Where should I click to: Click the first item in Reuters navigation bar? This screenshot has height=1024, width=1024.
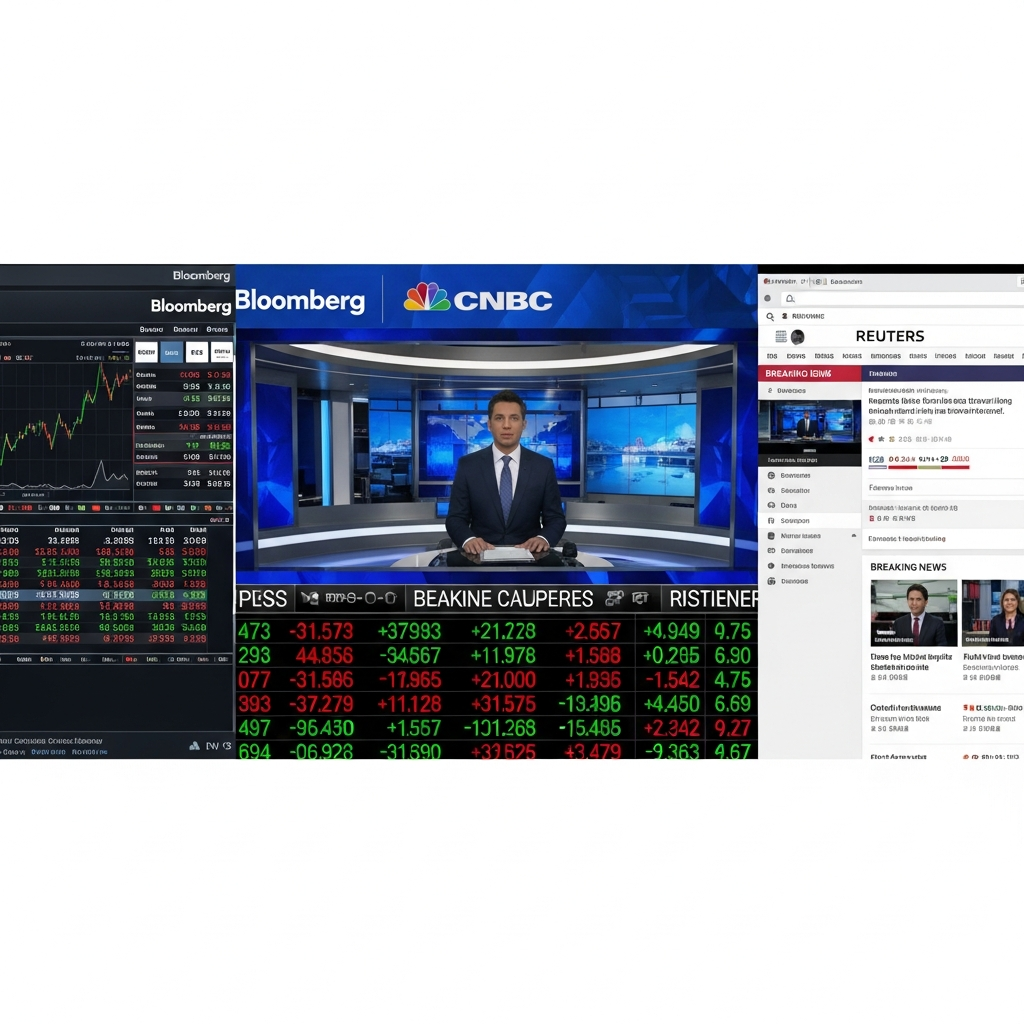(772, 356)
